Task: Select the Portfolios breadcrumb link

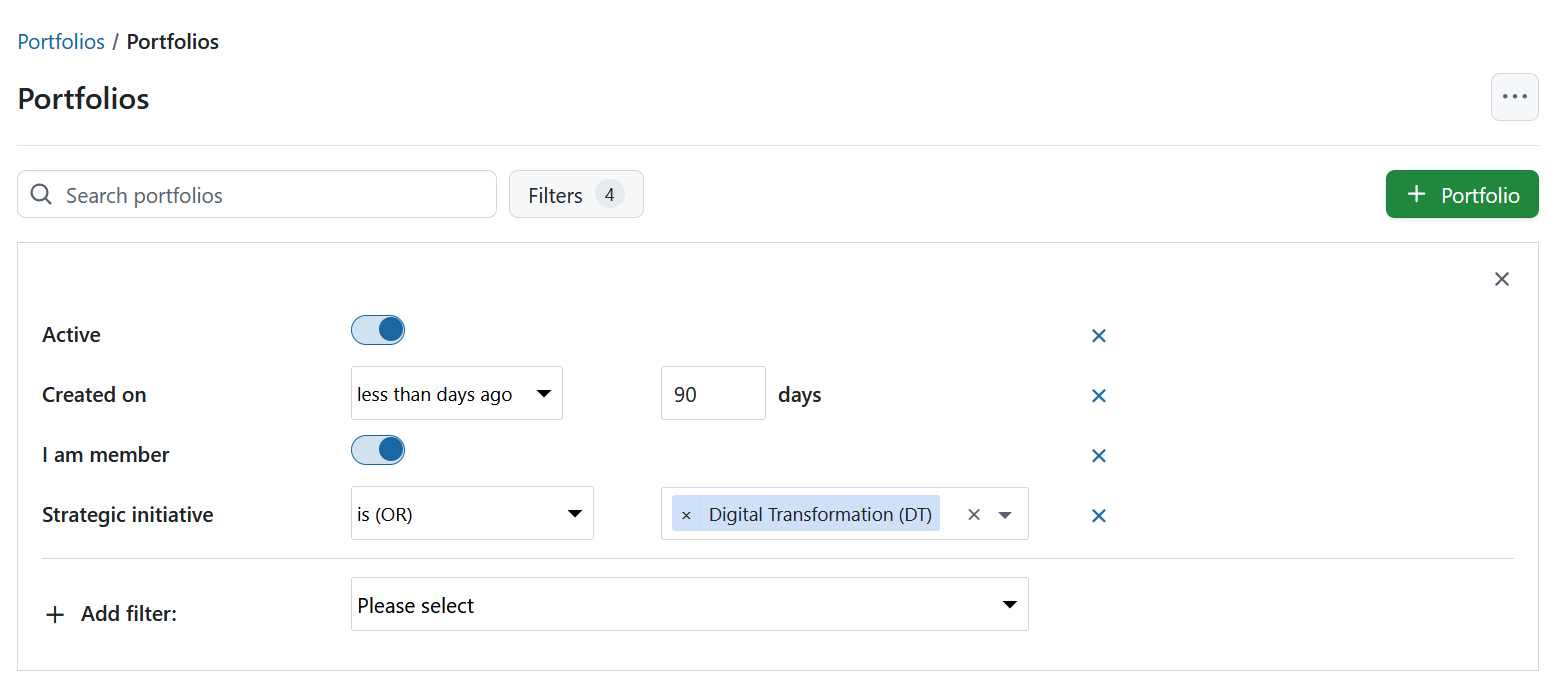Action: (61, 41)
